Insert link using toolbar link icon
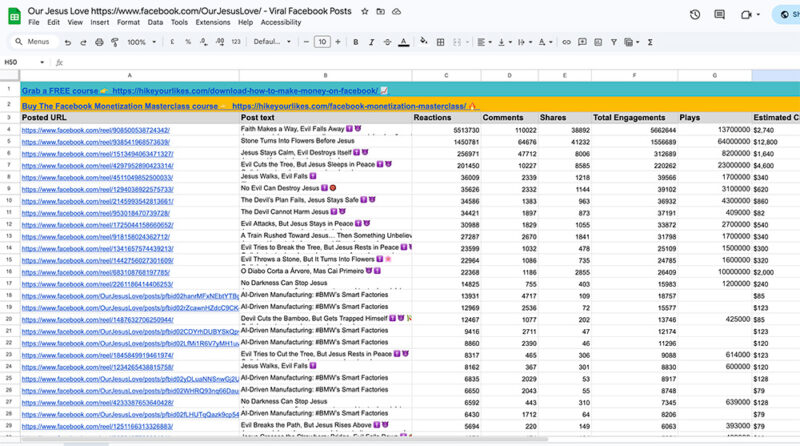The height and width of the screenshot is (446, 800). (566, 42)
